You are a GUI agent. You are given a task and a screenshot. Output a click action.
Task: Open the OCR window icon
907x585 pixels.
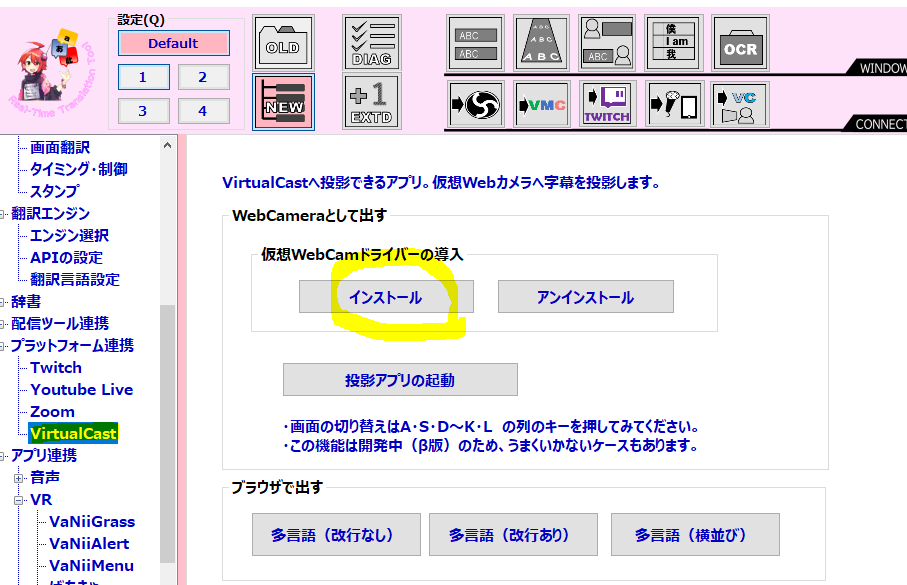tap(740, 43)
